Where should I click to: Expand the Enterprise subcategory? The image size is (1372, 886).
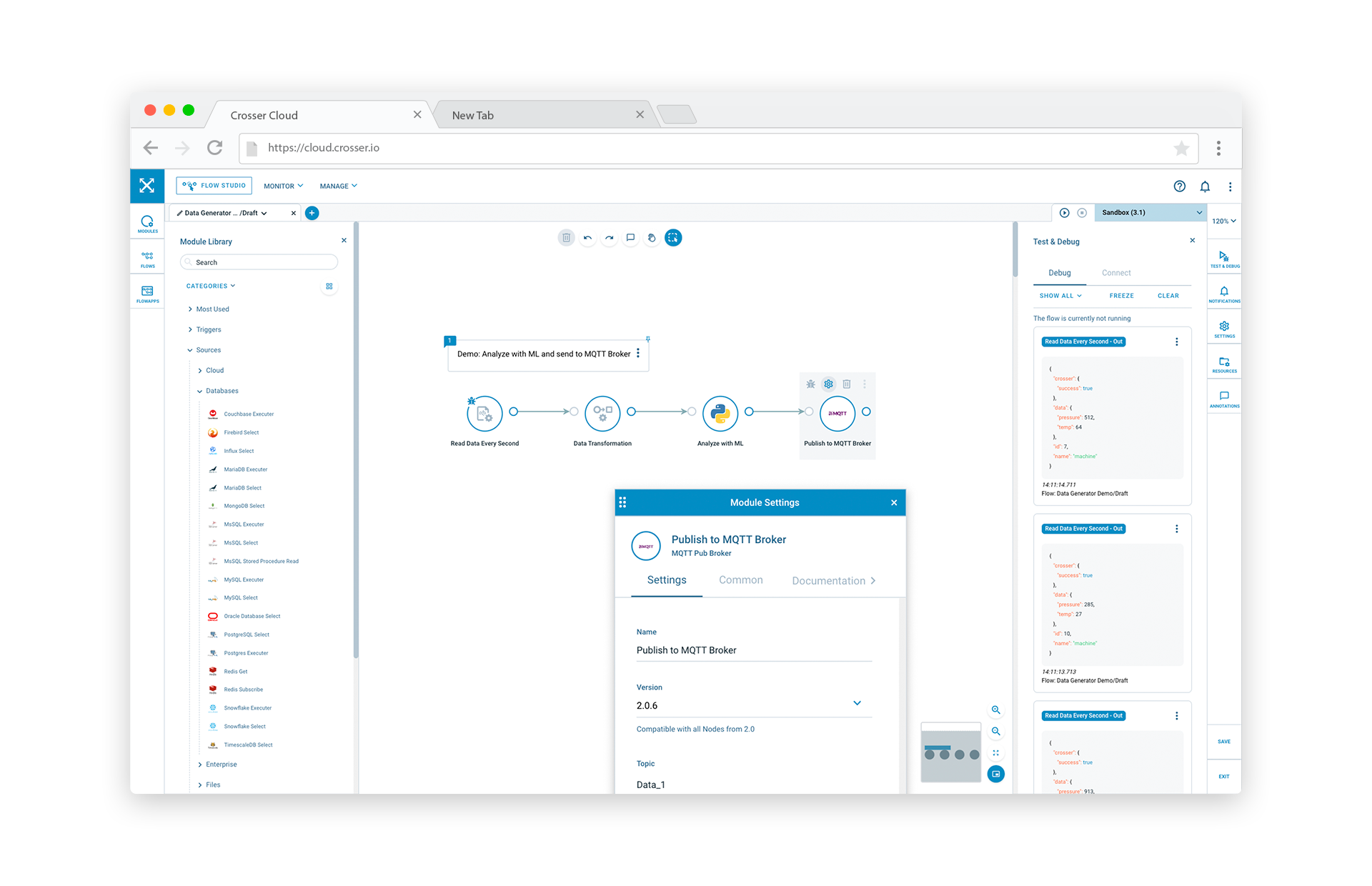(x=217, y=765)
